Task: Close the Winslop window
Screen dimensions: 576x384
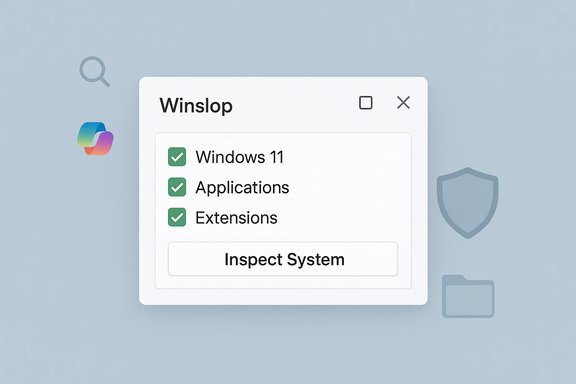Action: click(x=403, y=103)
